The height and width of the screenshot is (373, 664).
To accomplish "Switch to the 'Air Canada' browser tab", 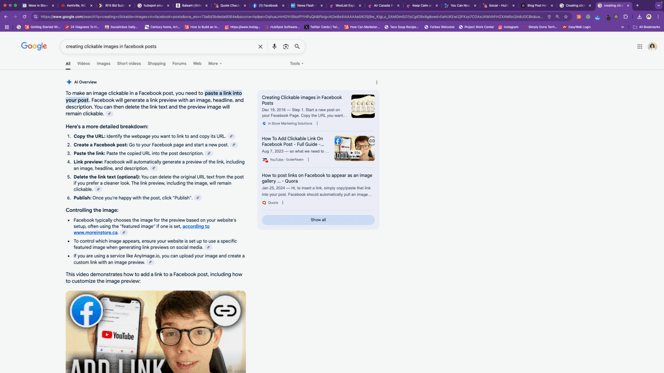I will point(382,6).
